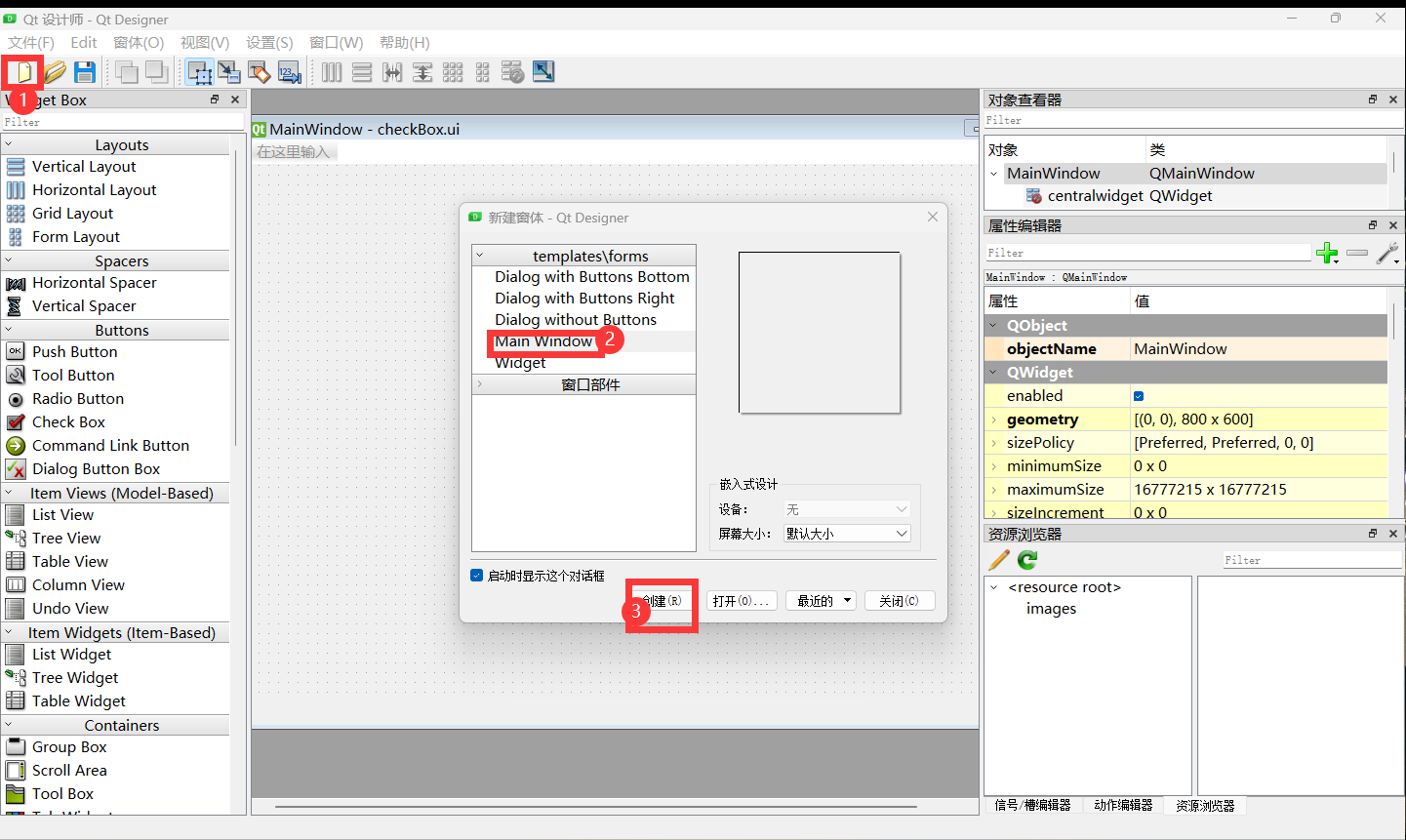Open the 视图(V) menu
Screen dimensions: 1406x840
point(205,43)
